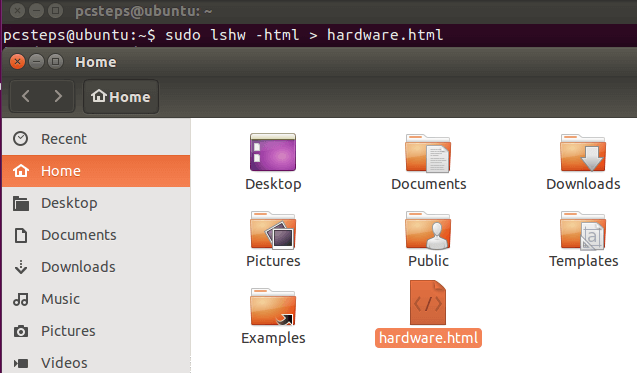This screenshot has width=637, height=373.
Task: Click the terminal command line text
Action: 223,35
